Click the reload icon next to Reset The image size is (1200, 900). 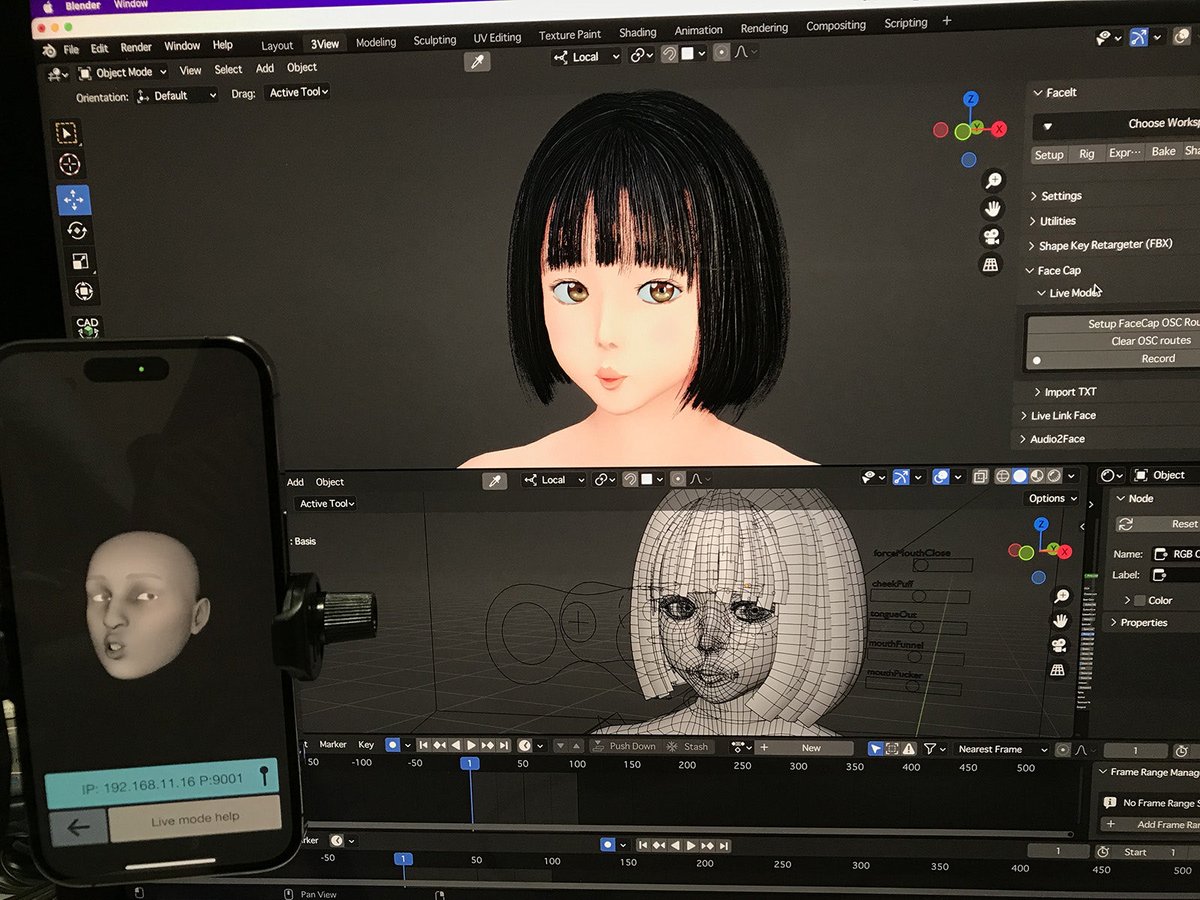pyautogui.click(x=1125, y=524)
